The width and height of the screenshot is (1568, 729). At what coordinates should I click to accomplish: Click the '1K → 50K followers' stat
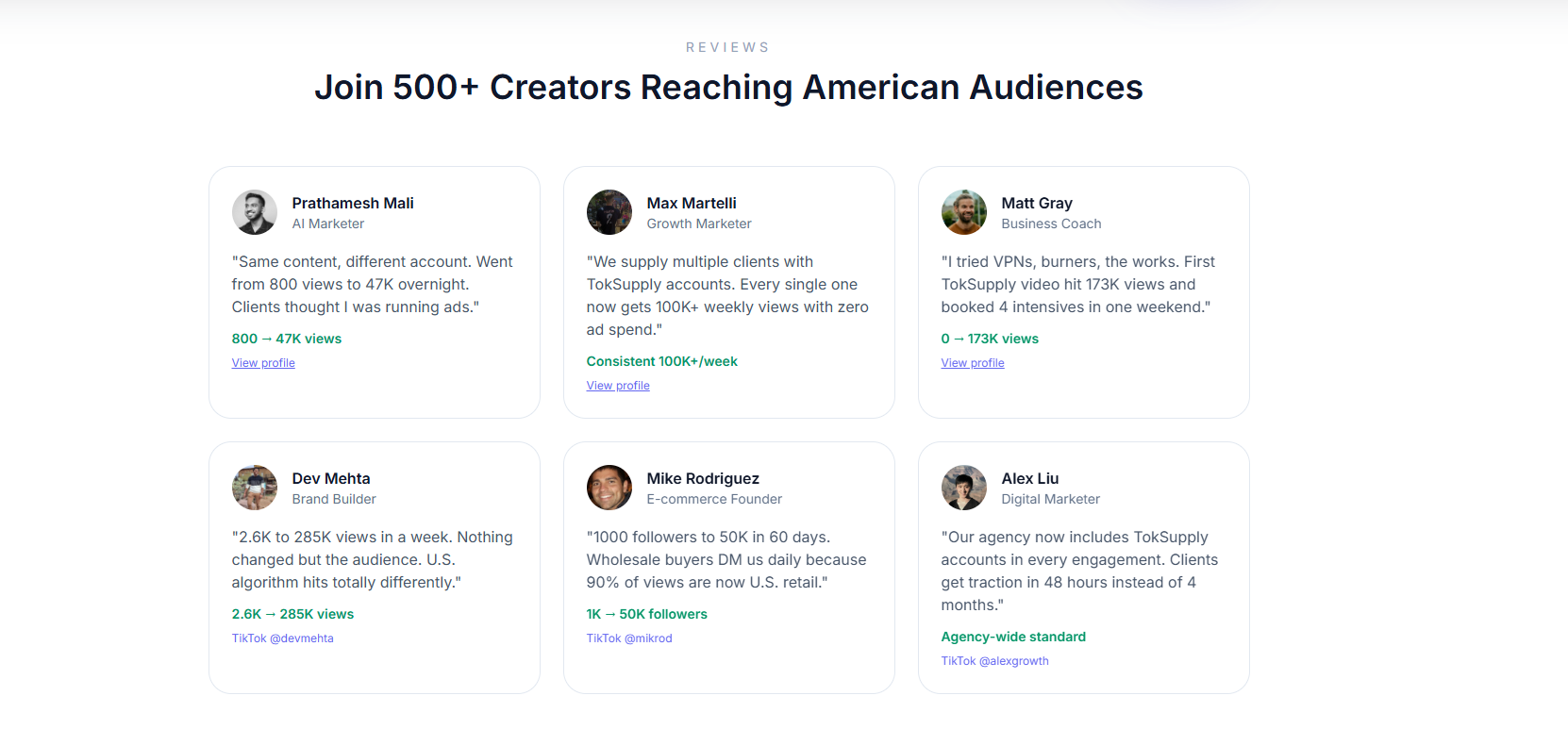tap(647, 614)
